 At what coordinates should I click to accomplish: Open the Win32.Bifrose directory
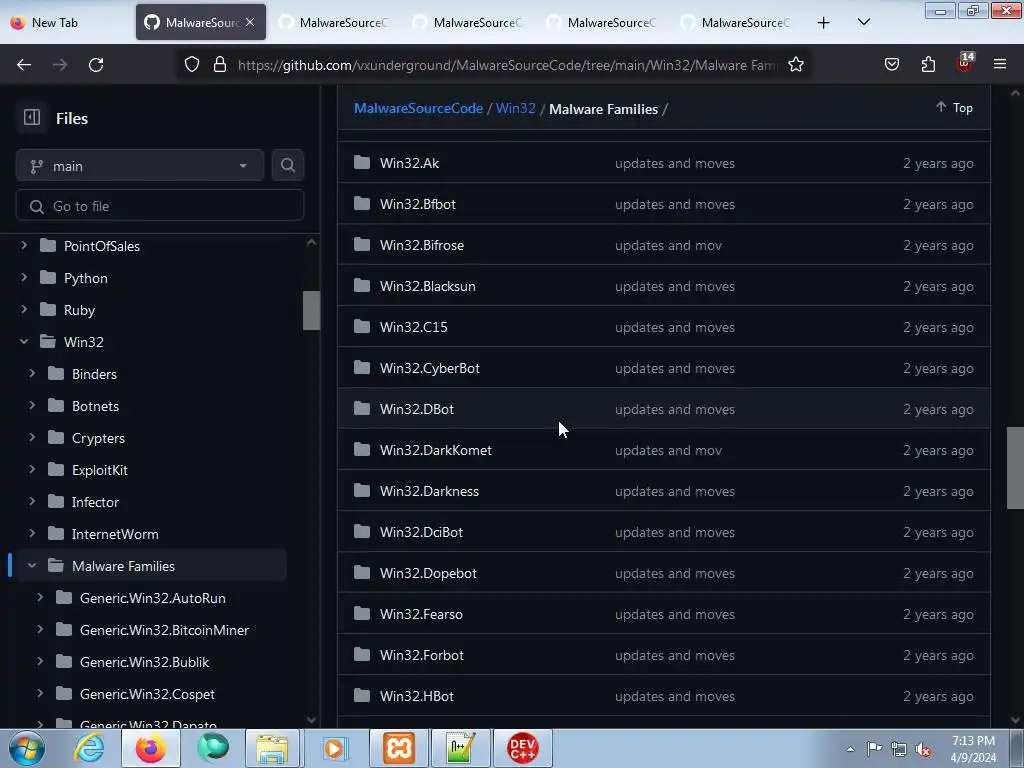[422, 245]
